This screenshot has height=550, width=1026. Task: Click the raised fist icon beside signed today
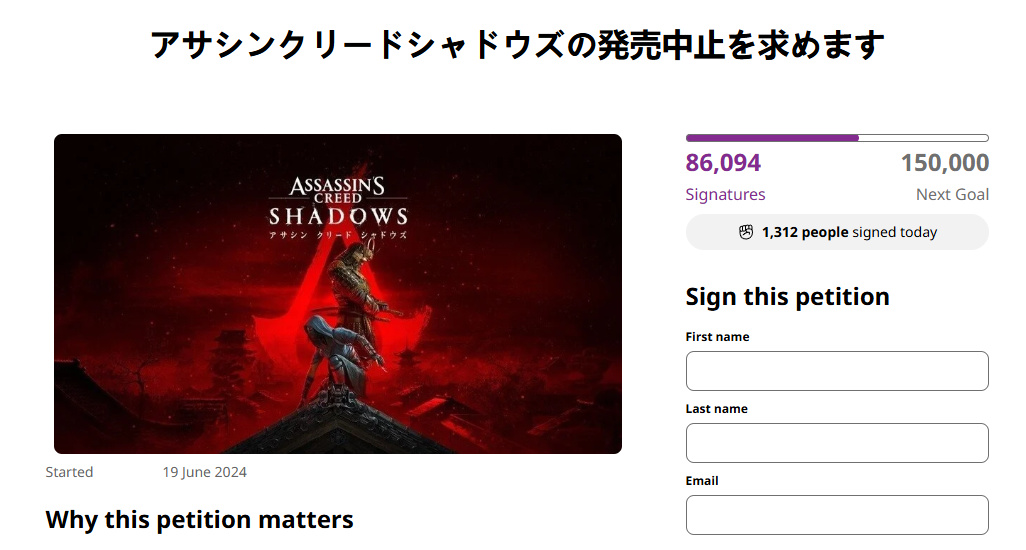(746, 232)
